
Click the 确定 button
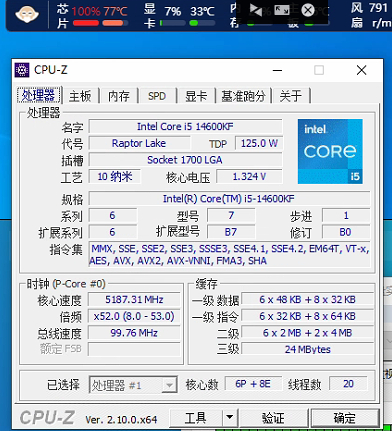click(345, 418)
